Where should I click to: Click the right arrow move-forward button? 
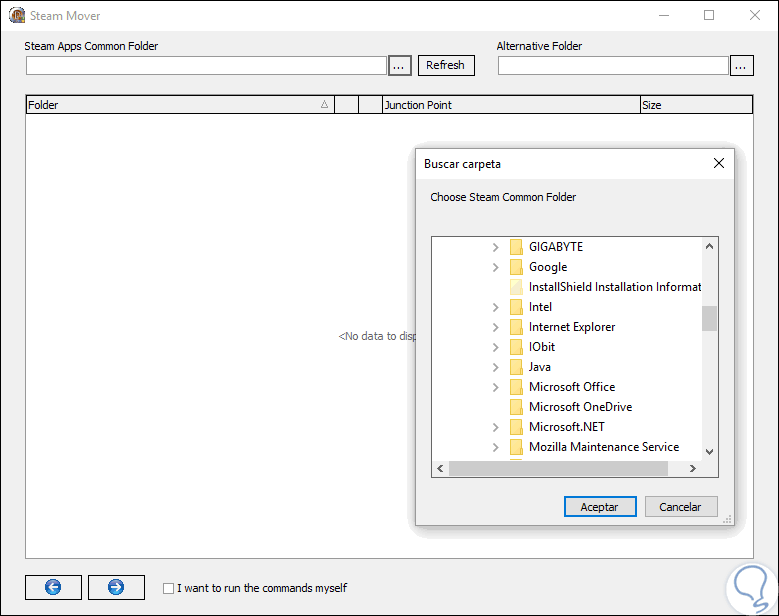[x=116, y=587]
